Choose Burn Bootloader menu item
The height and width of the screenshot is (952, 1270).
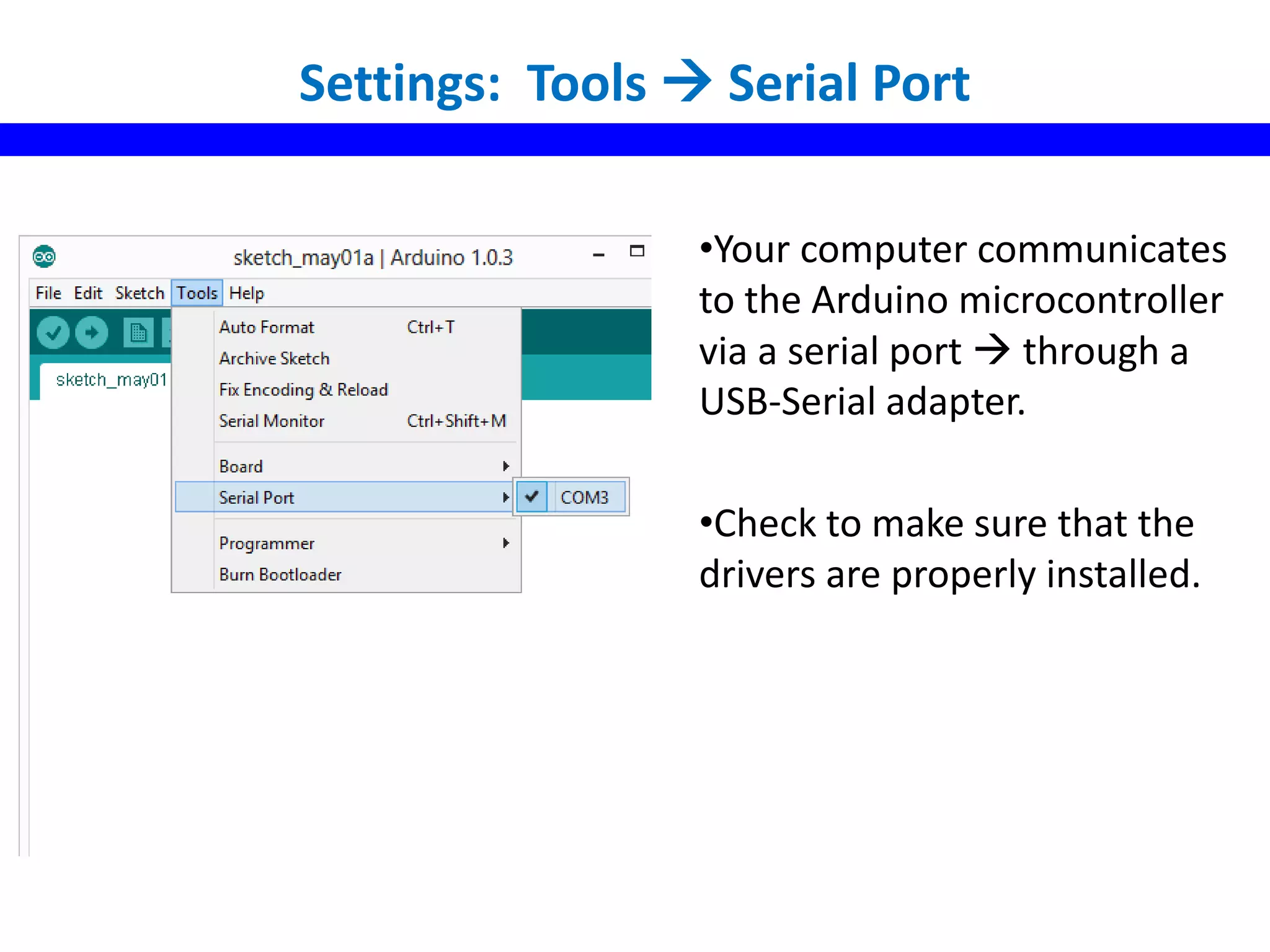[x=280, y=575]
